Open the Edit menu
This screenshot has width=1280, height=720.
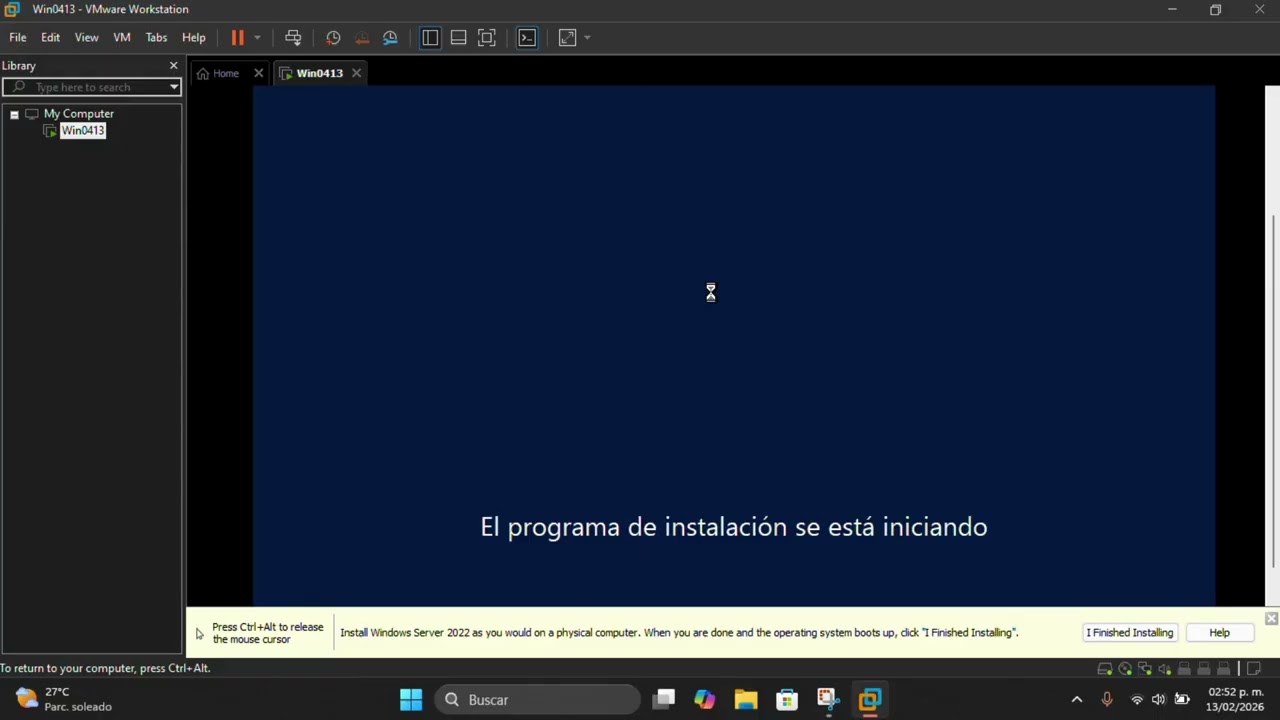tap(50, 38)
